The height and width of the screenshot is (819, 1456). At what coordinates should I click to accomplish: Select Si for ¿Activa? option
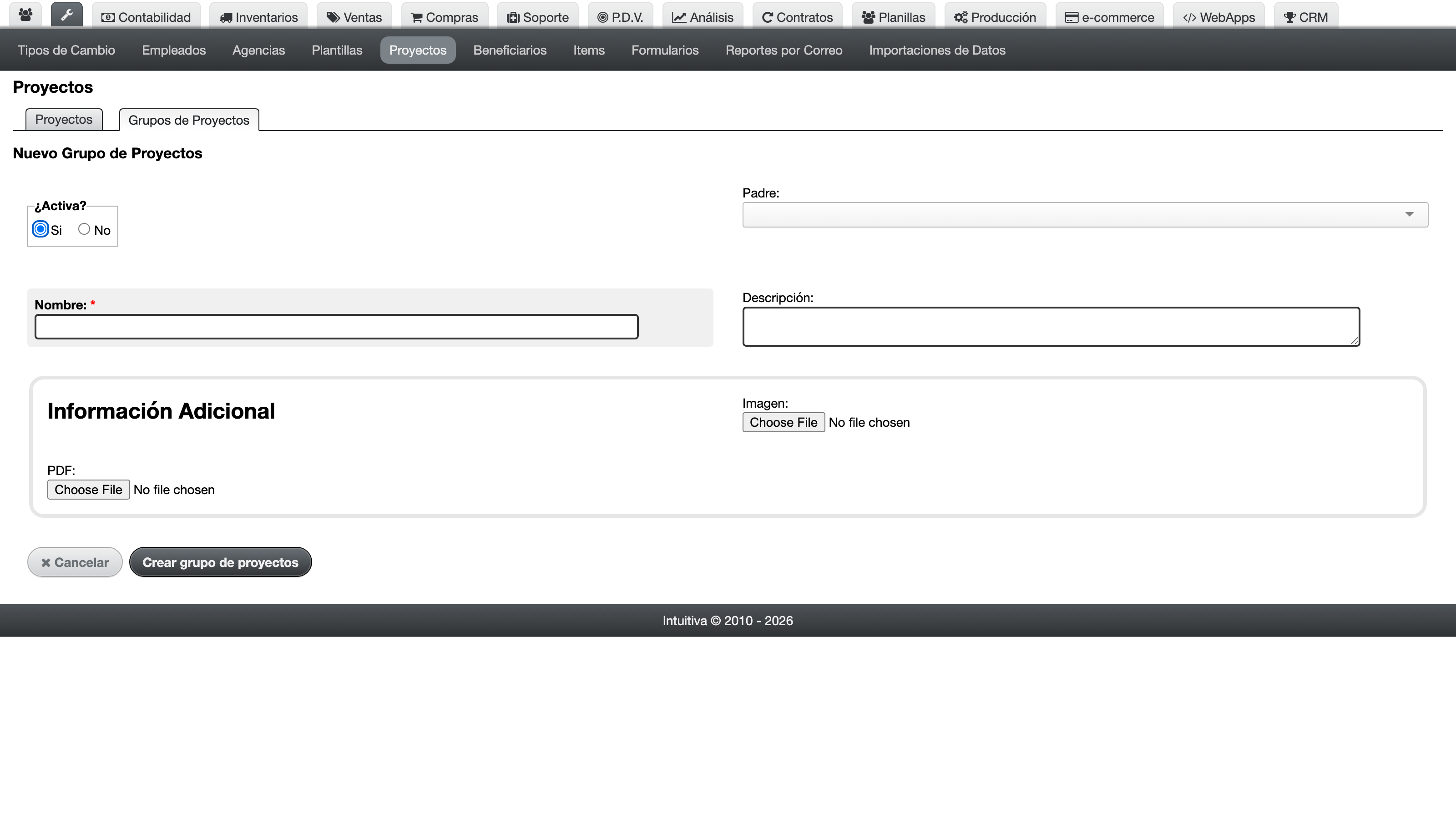(40, 229)
